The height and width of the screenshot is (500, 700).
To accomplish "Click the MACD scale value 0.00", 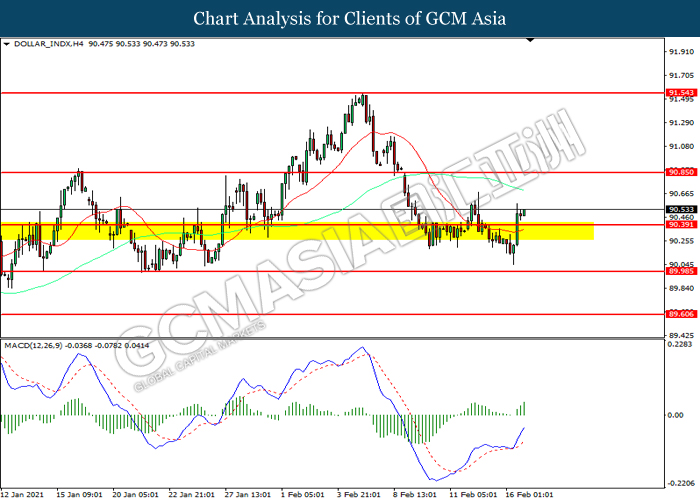I will tap(675, 415).
